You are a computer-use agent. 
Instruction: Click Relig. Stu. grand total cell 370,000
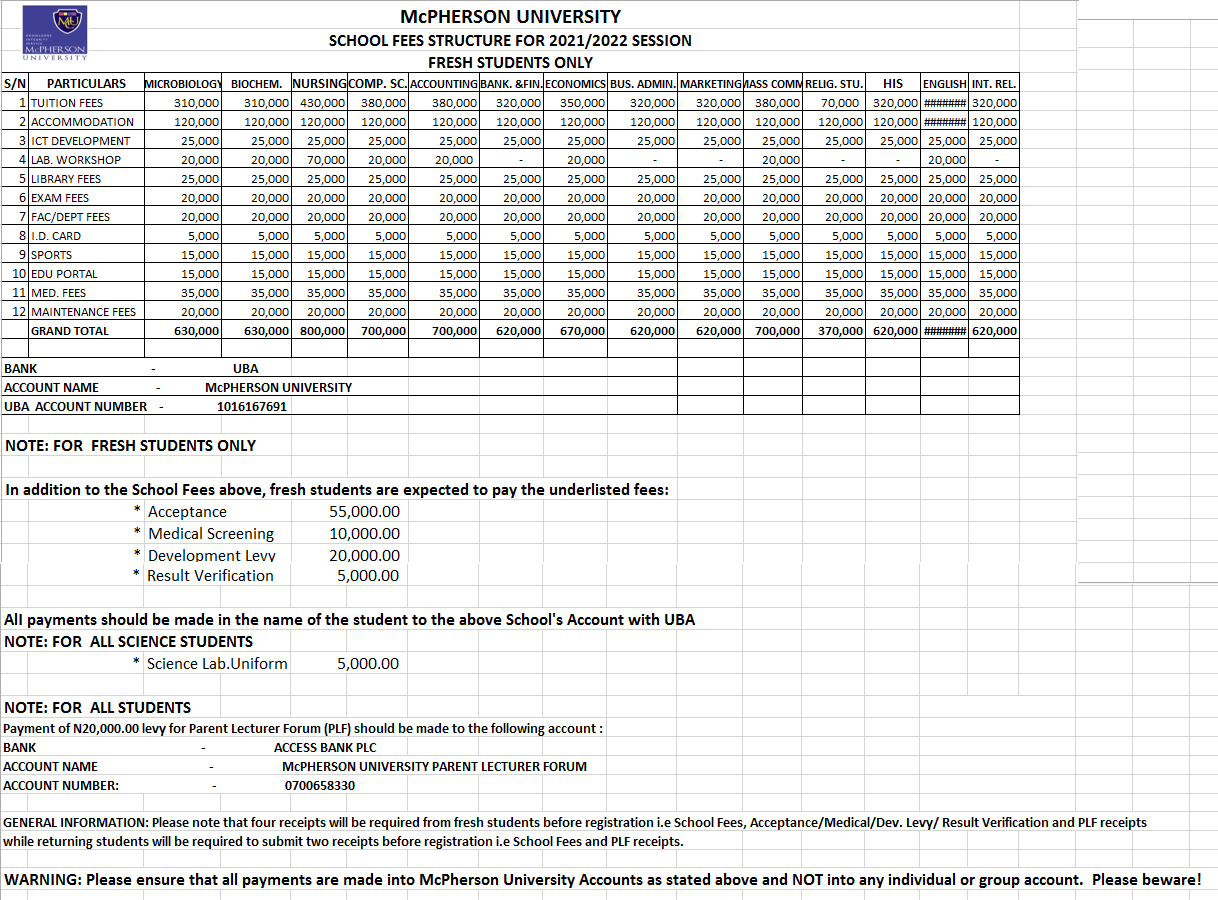tap(834, 331)
